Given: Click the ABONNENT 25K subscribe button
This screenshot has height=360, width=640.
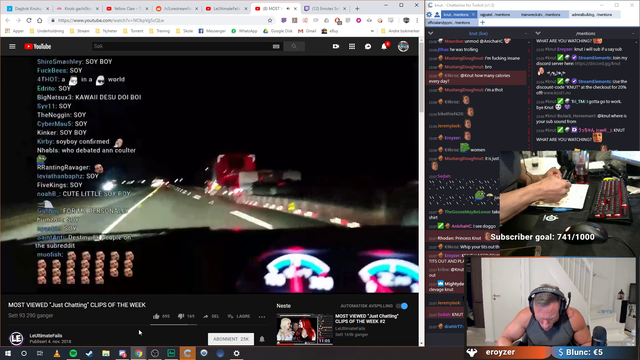Looking at the screenshot, I should coord(231,339).
